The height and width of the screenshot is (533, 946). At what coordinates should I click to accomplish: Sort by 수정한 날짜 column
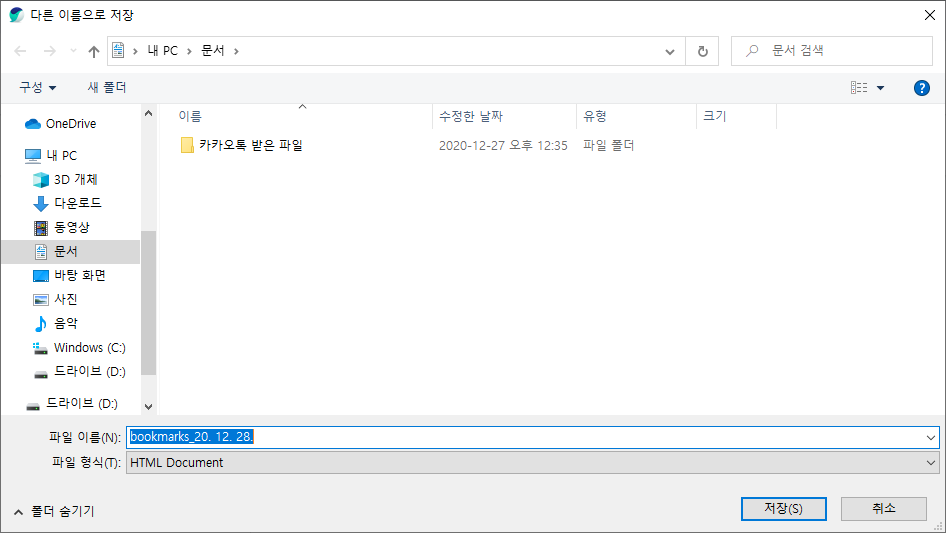click(x=471, y=116)
